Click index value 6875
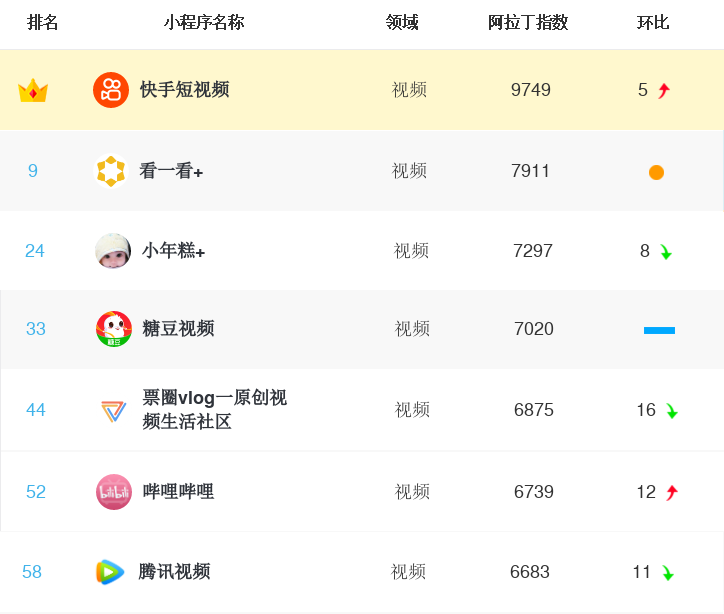This screenshot has height=614, width=724. click(x=534, y=410)
